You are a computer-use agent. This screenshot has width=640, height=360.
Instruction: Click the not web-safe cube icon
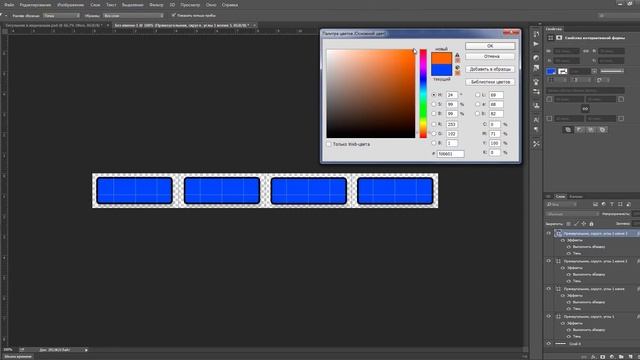[x=457, y=68]
